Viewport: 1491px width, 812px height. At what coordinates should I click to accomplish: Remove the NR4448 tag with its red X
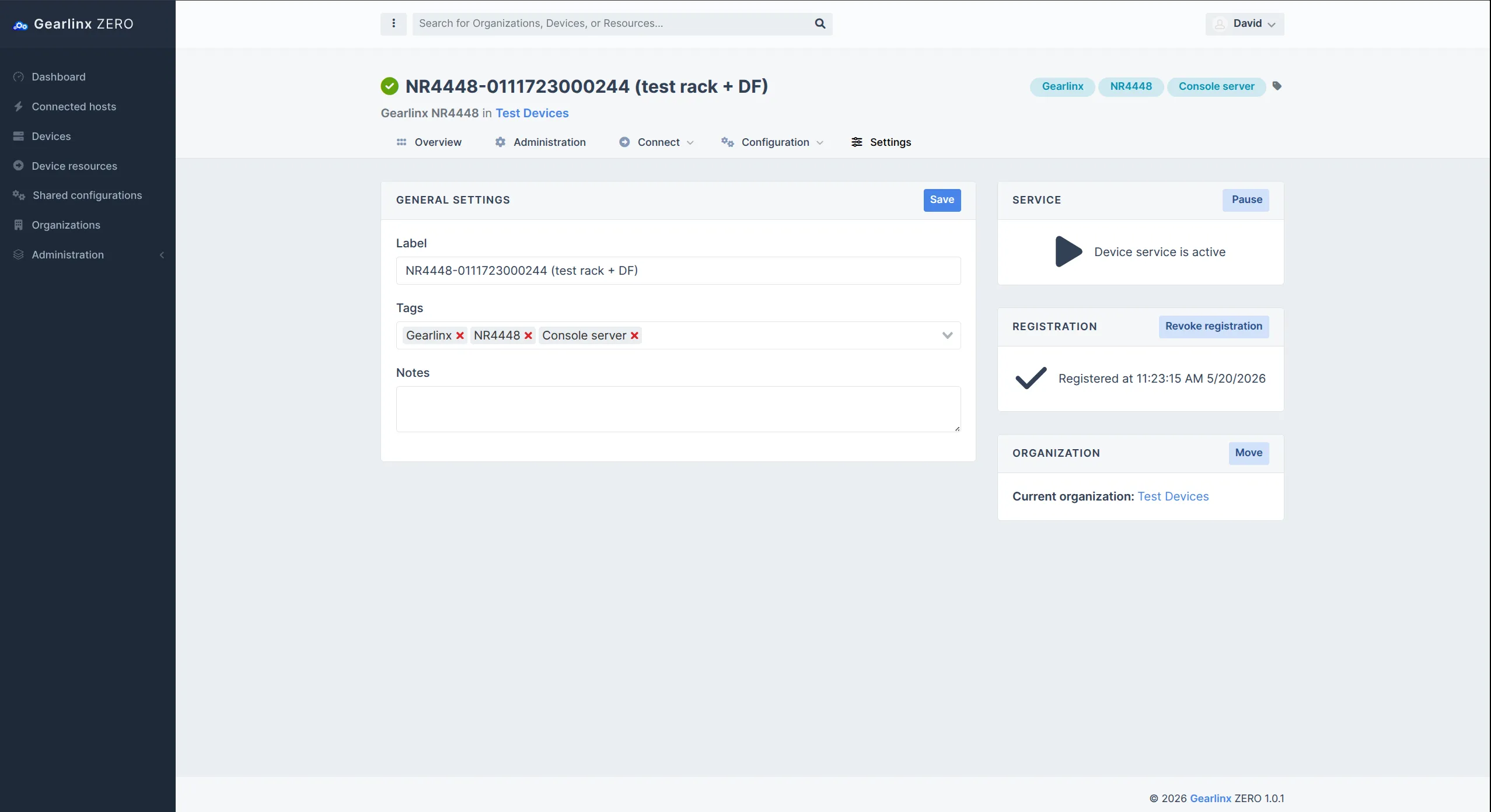(528, 335)
